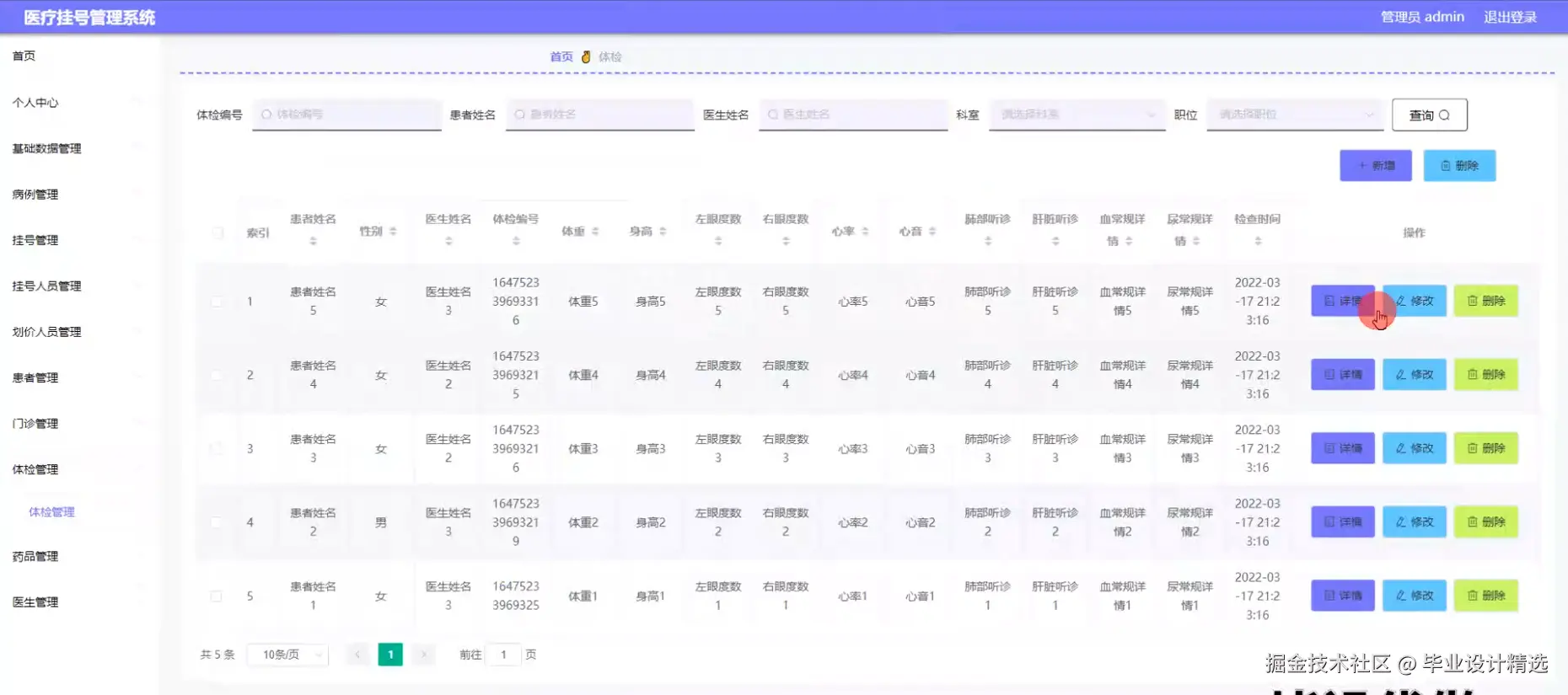Sort by 医生姓名 column arrows

pos(448,241)
